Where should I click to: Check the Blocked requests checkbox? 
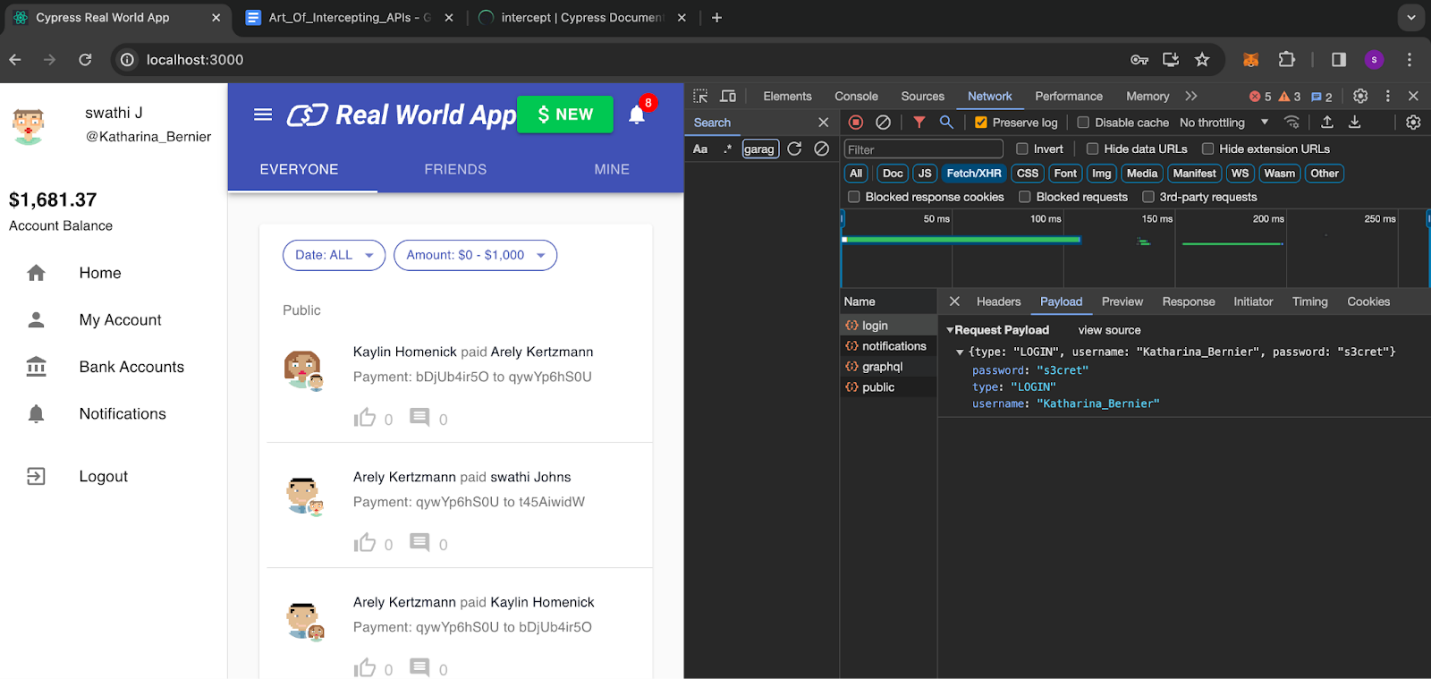[x=1025, y=197]
